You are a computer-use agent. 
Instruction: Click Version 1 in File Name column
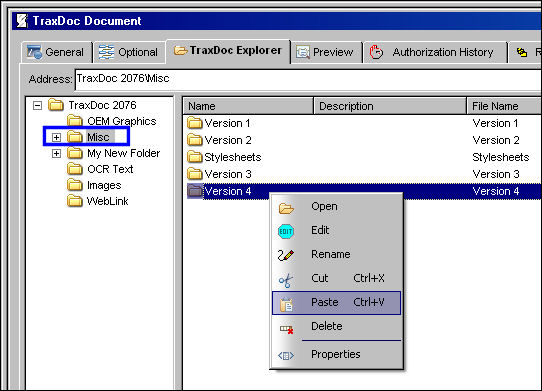click(496, 123)
